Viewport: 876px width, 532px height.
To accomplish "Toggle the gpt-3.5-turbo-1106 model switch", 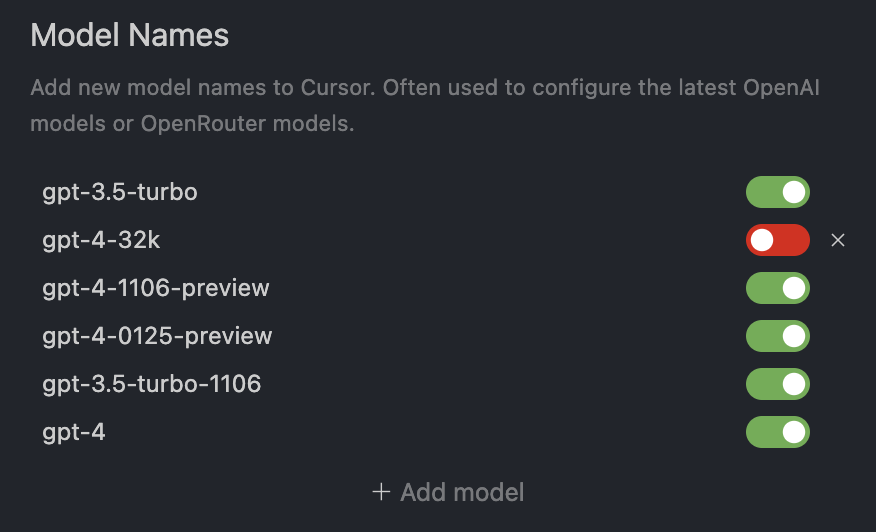I will click(777, 384).
